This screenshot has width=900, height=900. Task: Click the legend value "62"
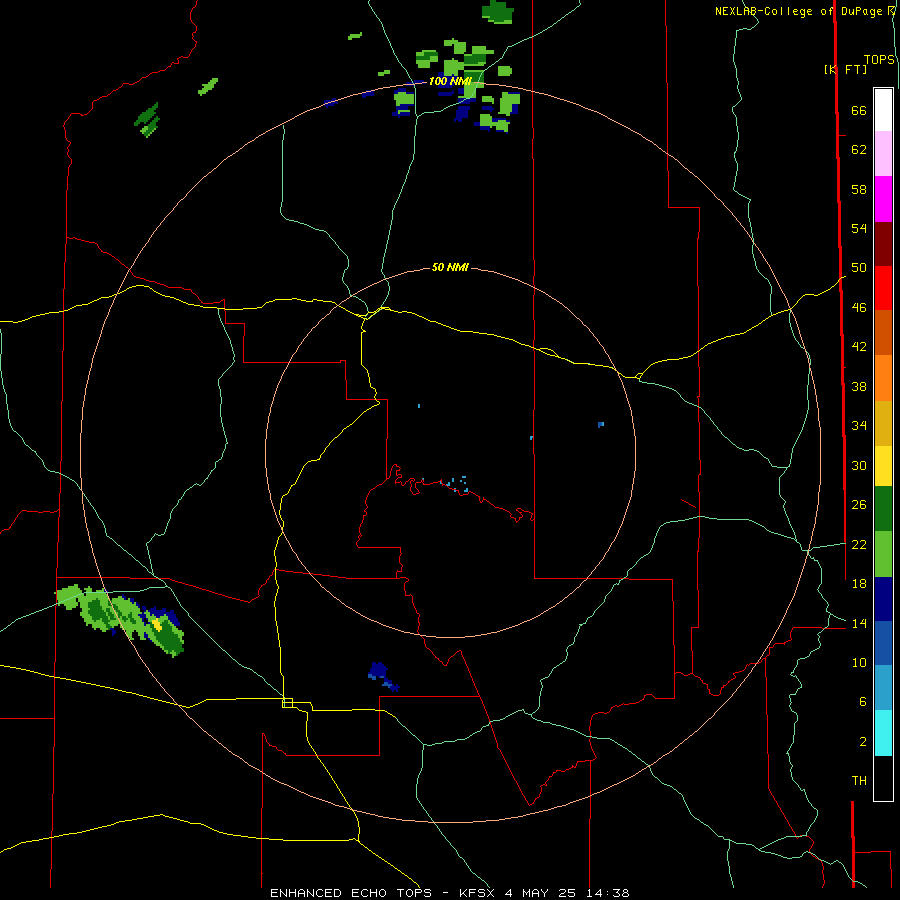(859, 150)
